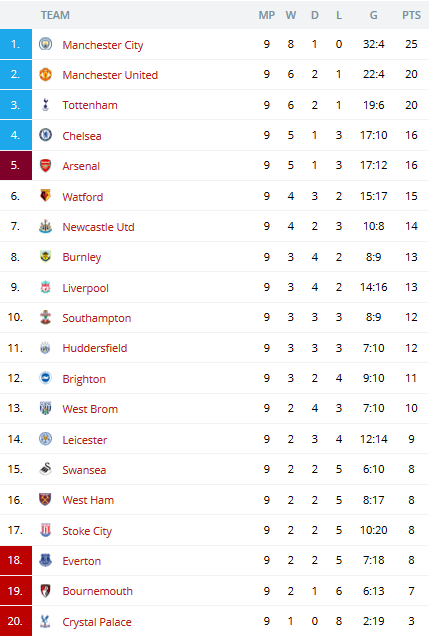The height and width of the screenshot is (636, 429).
Task: Click the Arsenal cannon crest icon
Action: (x=45, y=165)
